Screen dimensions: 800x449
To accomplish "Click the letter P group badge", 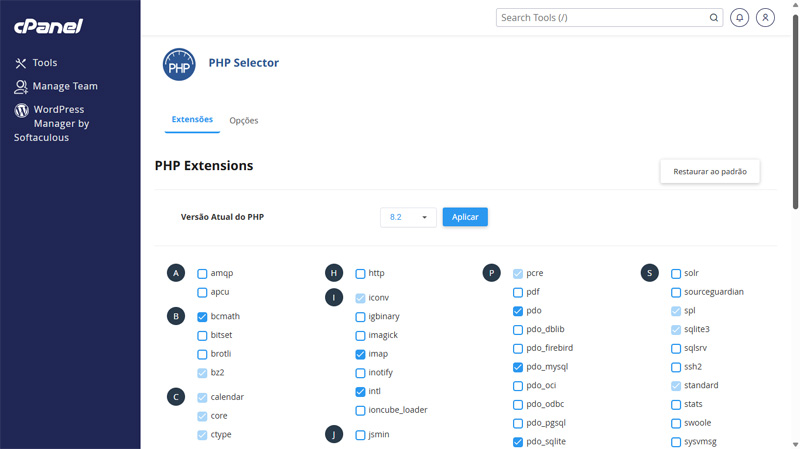I will click(491, 273).
